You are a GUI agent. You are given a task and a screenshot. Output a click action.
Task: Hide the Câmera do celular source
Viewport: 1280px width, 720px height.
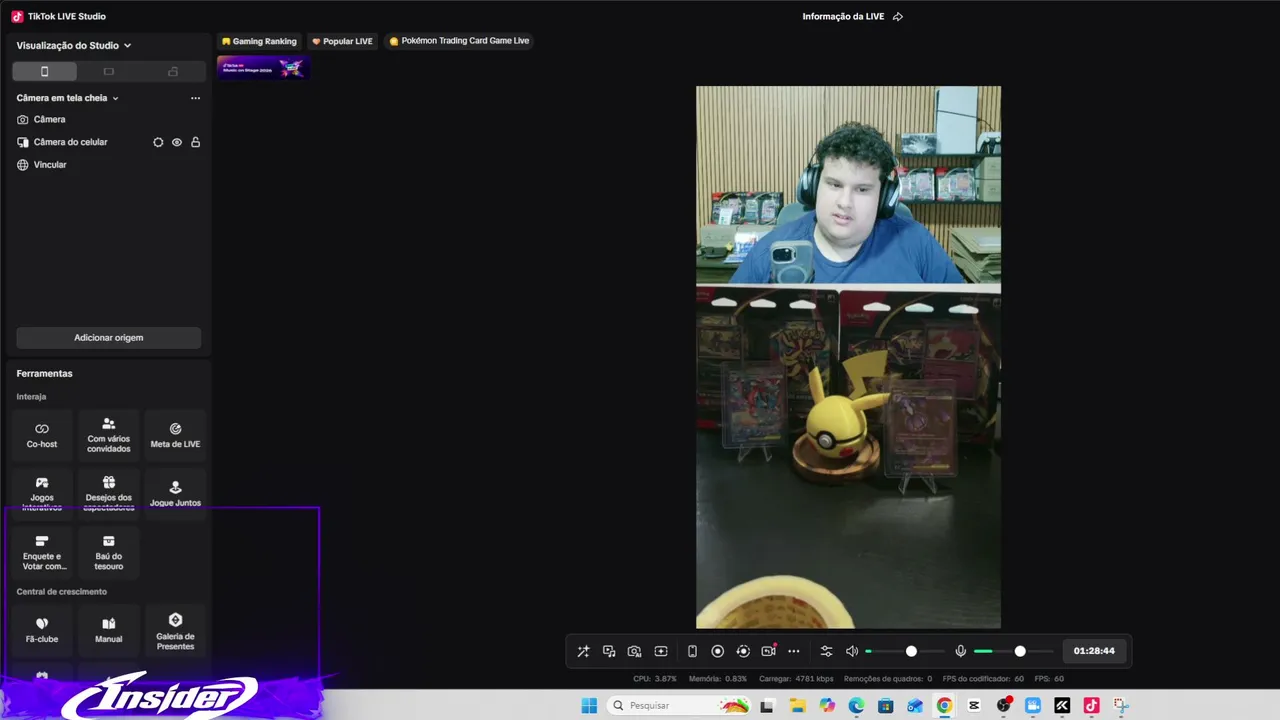point(177,142)
